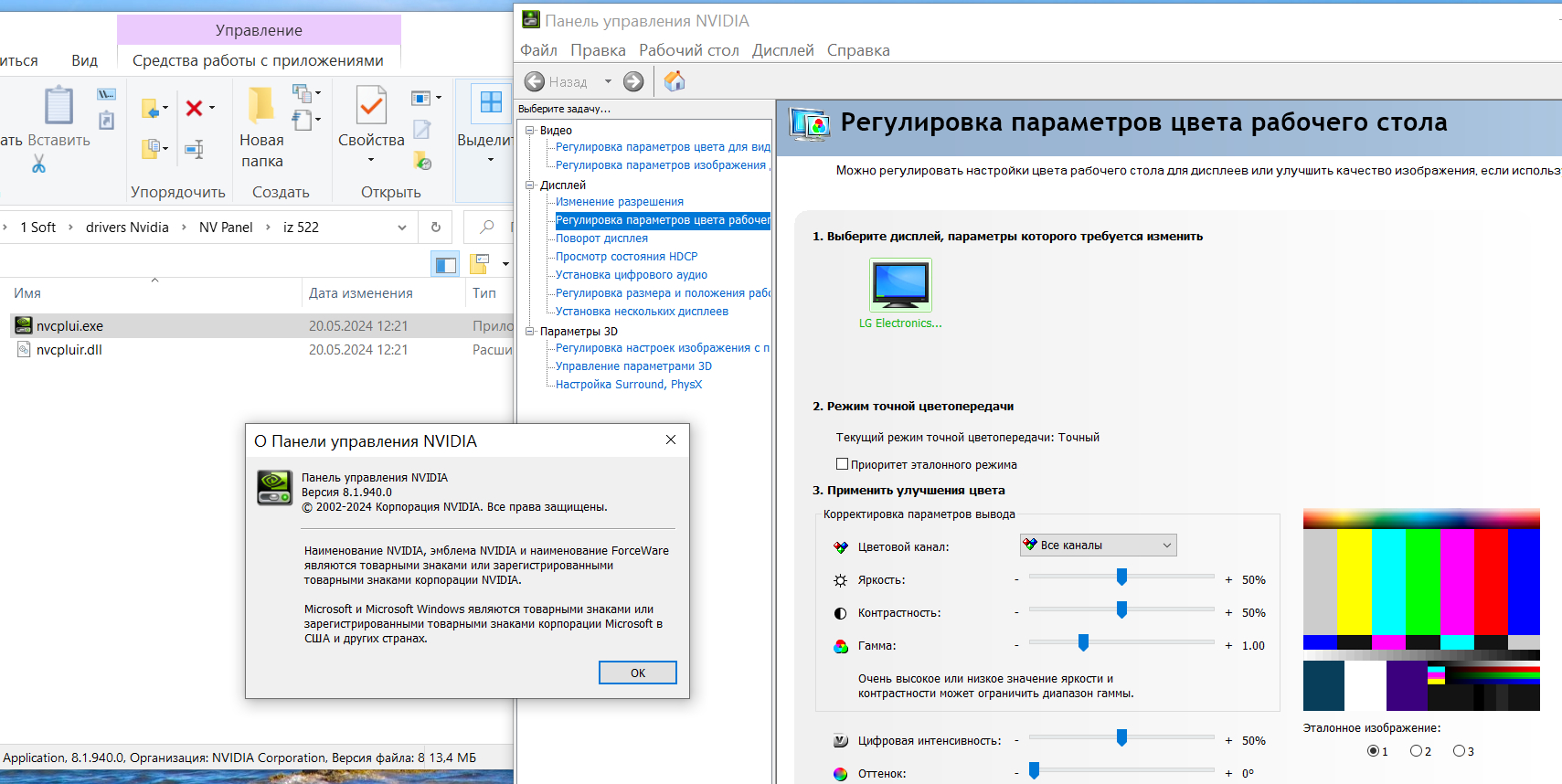Open Свойства with the checkmark properties icon
The height and width of the screenshot is (784, 1562).
[371, 105]
